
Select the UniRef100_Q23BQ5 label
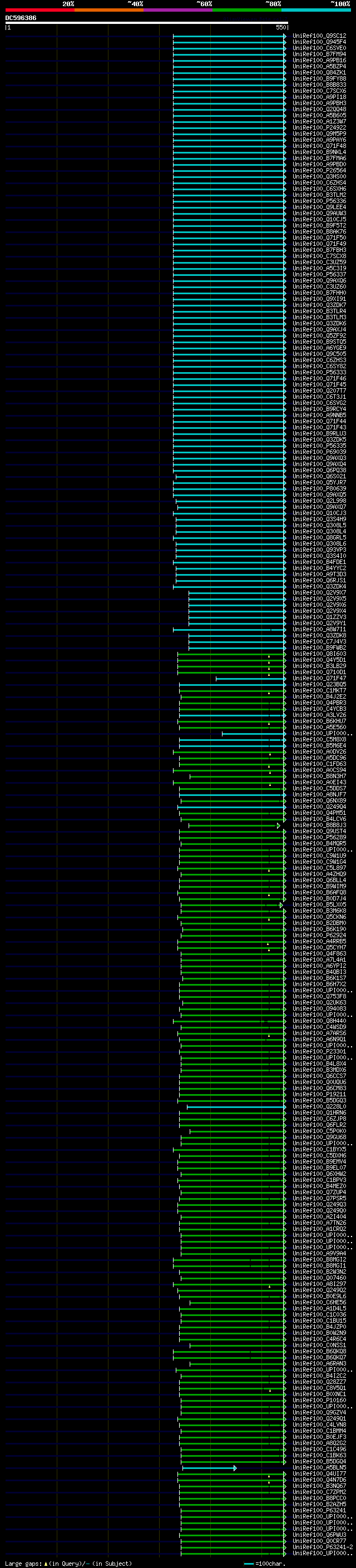[x=319, y=684]
